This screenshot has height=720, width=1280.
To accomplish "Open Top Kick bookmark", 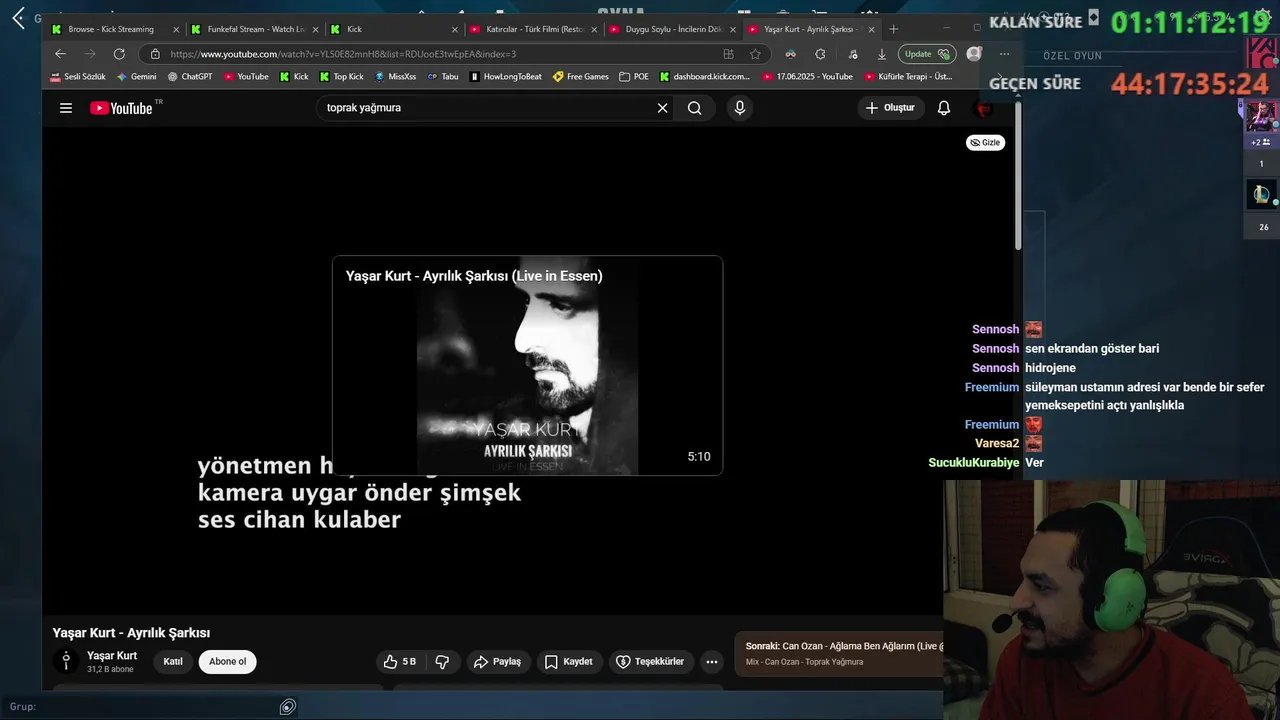I will pyautogui.click(x=341, y=76).
